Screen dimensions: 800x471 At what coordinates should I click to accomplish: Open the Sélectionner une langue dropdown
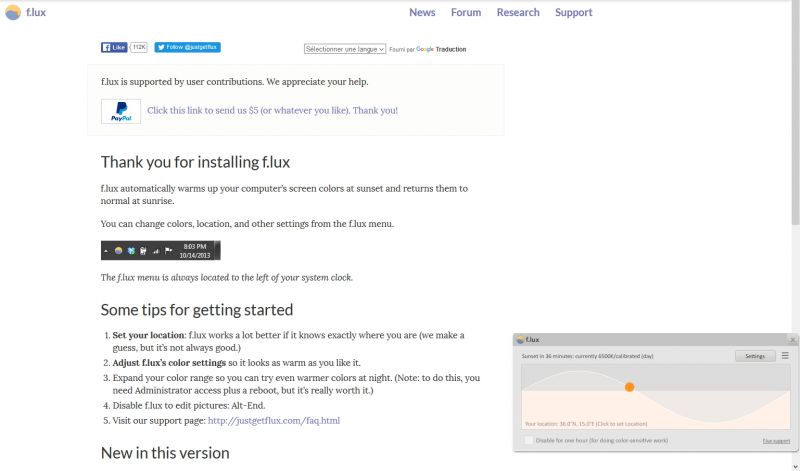[345, 49]
